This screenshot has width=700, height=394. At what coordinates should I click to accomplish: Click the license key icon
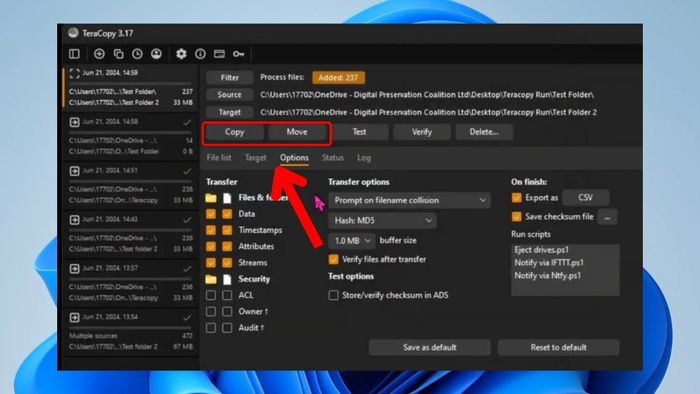[x=238, y=54]
